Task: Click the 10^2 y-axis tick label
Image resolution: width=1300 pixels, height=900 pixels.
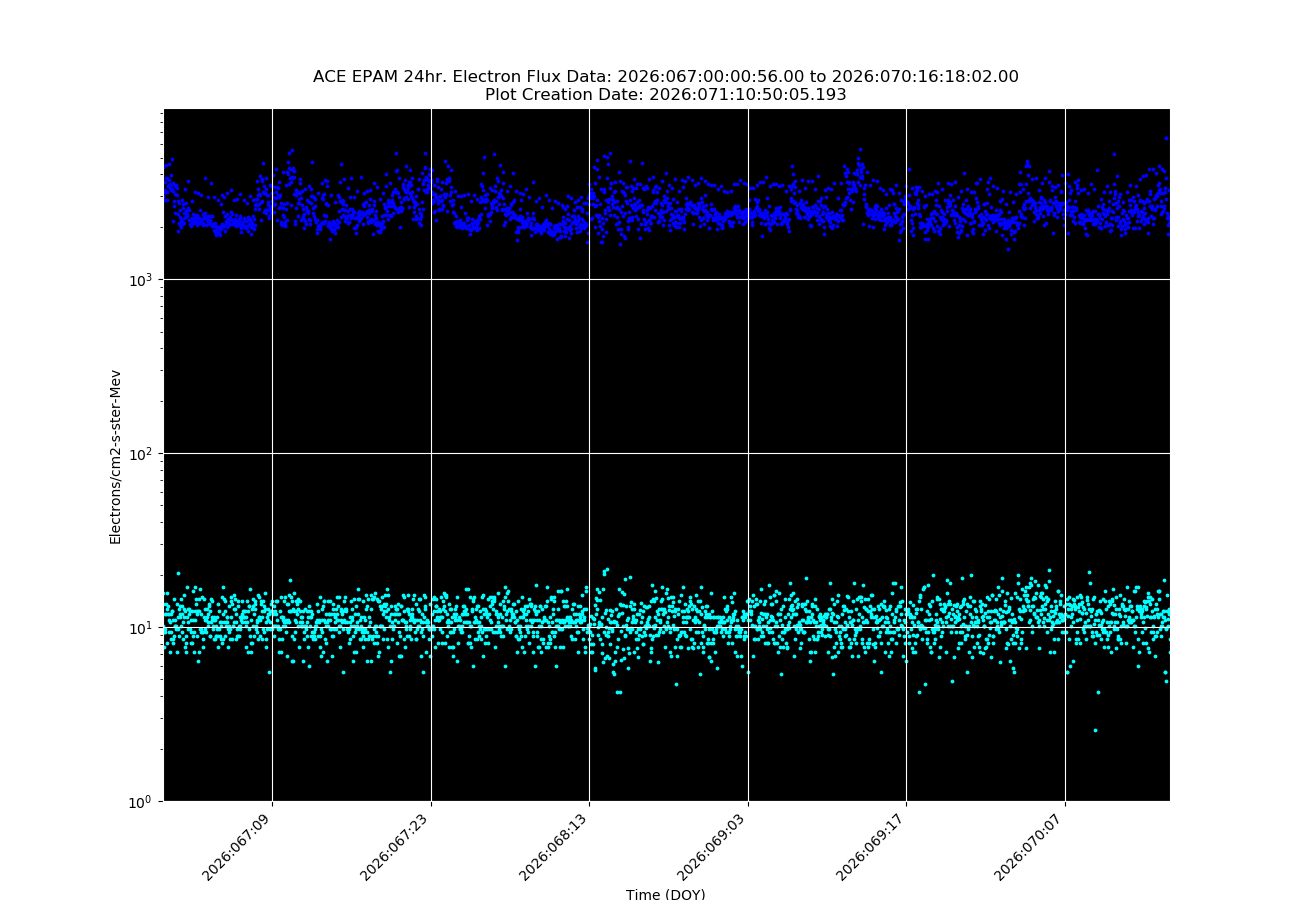Action: pos(146,454)
